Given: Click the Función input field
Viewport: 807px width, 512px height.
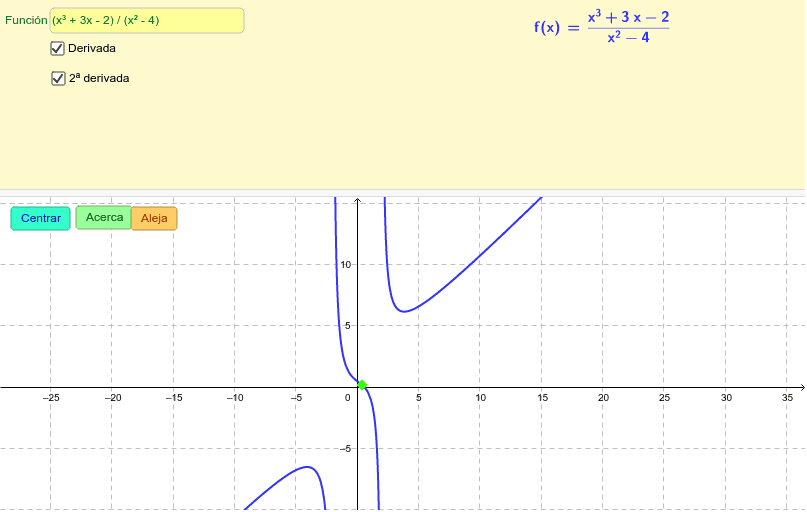Looking at the screenshot, I should [x=147, y=21].
